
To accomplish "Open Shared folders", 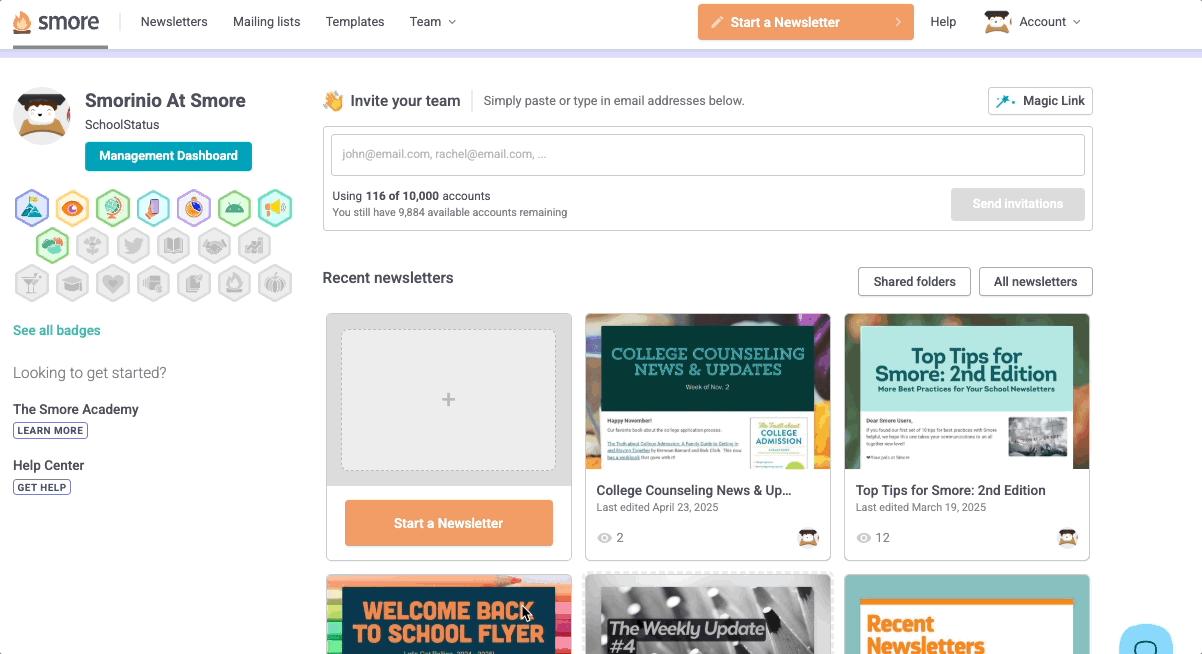I will tap(914, 282).
